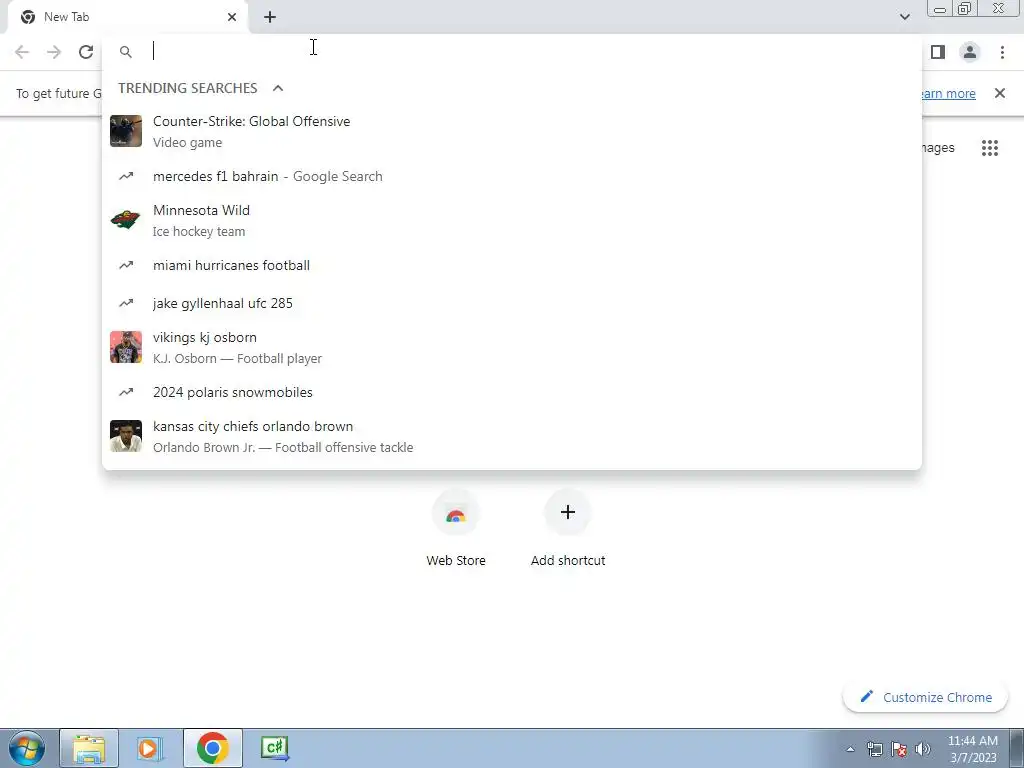Viewport: 1024px width, 768px height.
Task: Show hidden tray icons arrow
Action: (850, 749)
